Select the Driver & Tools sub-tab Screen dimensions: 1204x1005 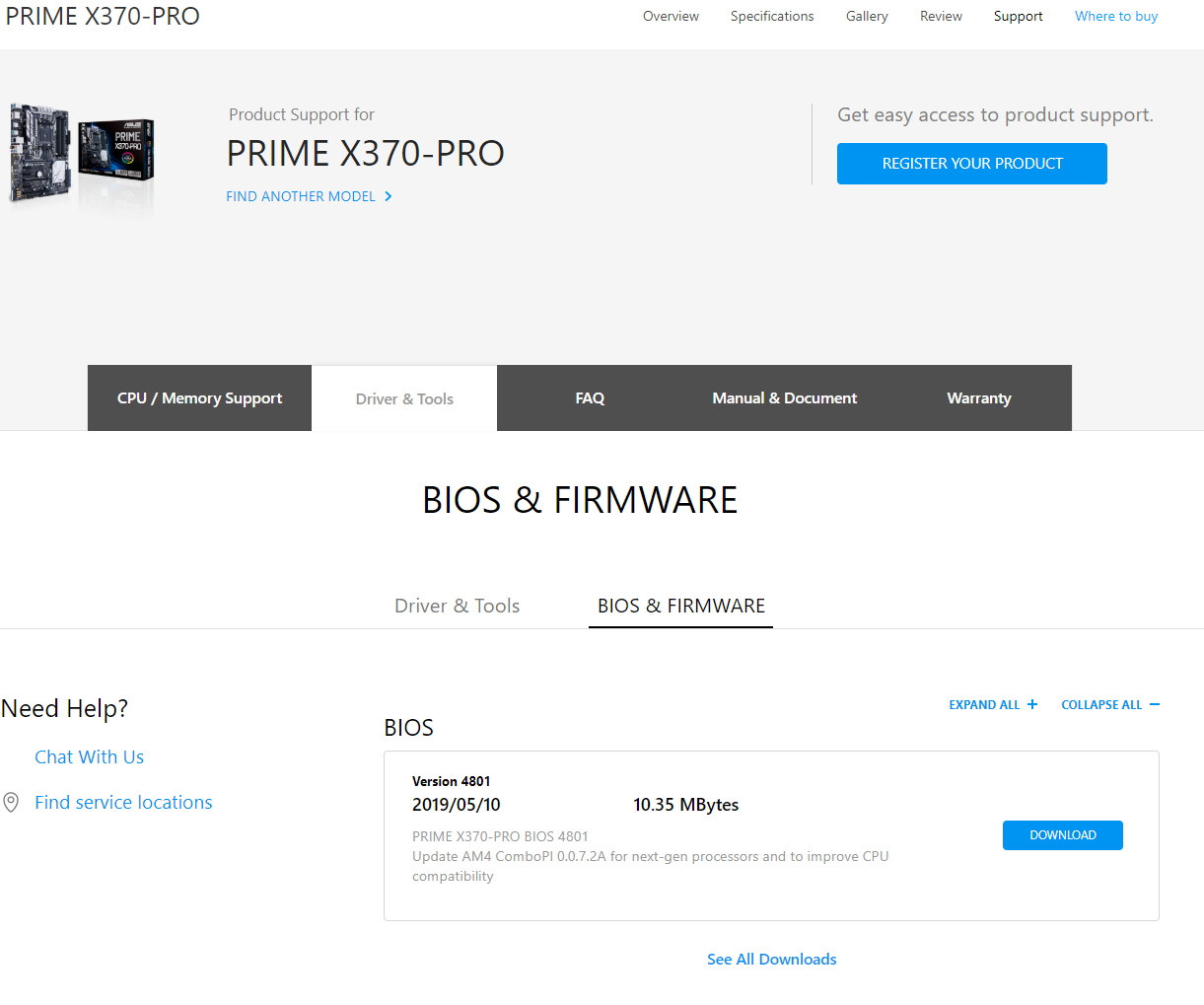click(x=457, y=606)
